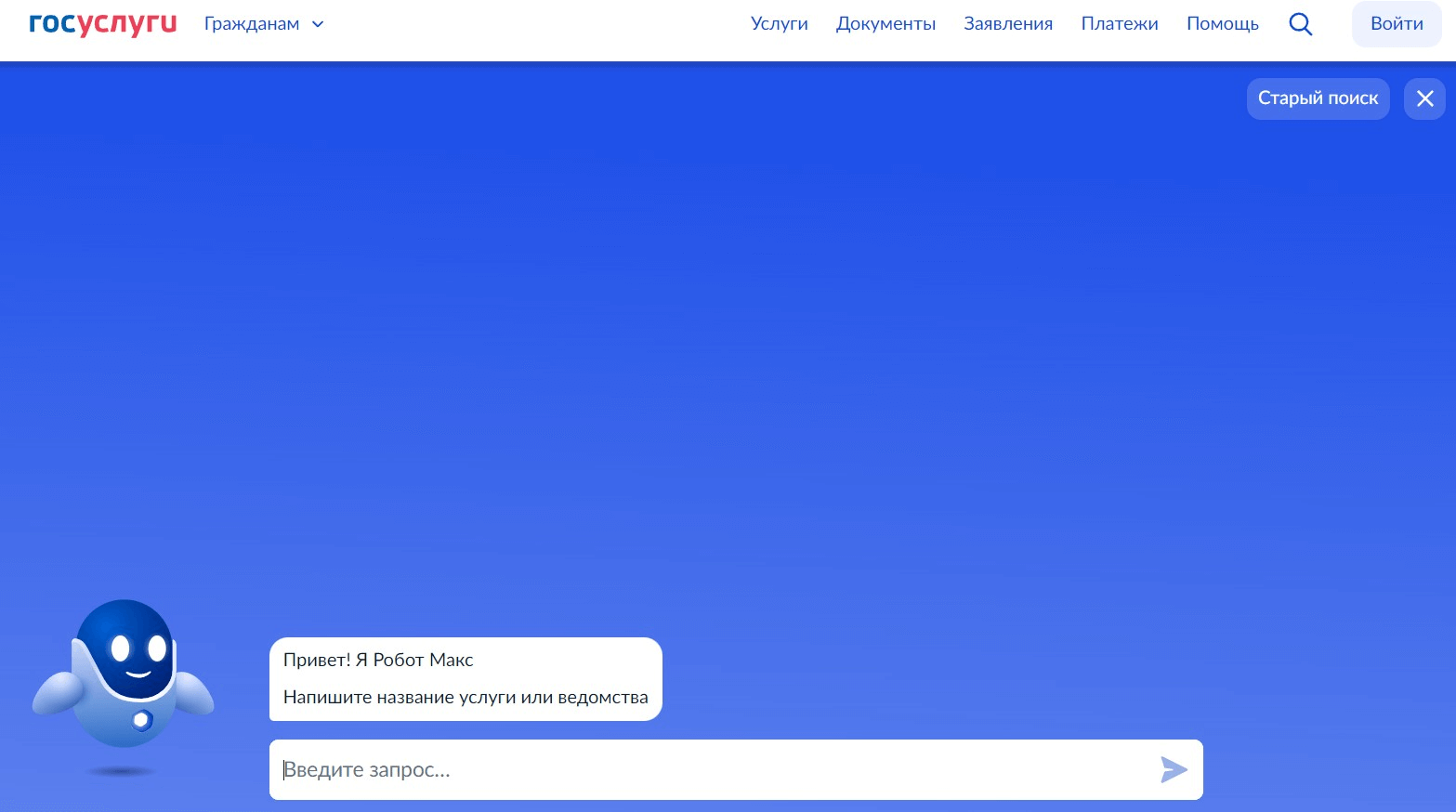Open the Услуги menu item
The image size is (1456, 812).
779,24
